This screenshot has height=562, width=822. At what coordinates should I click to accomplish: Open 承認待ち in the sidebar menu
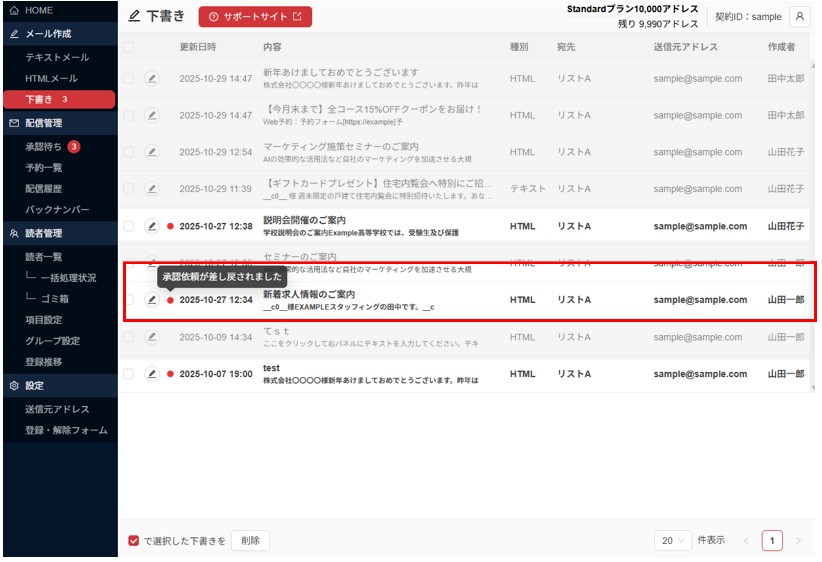coord(45,147)
